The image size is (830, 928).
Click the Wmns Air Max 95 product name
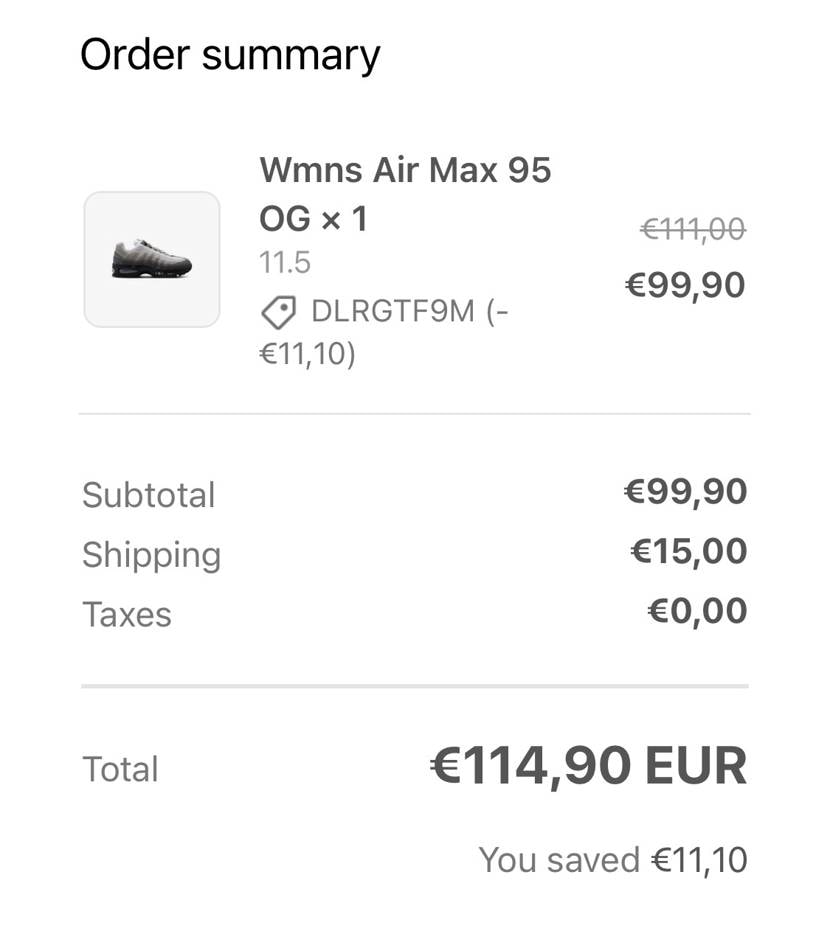[x=405, y=171]
